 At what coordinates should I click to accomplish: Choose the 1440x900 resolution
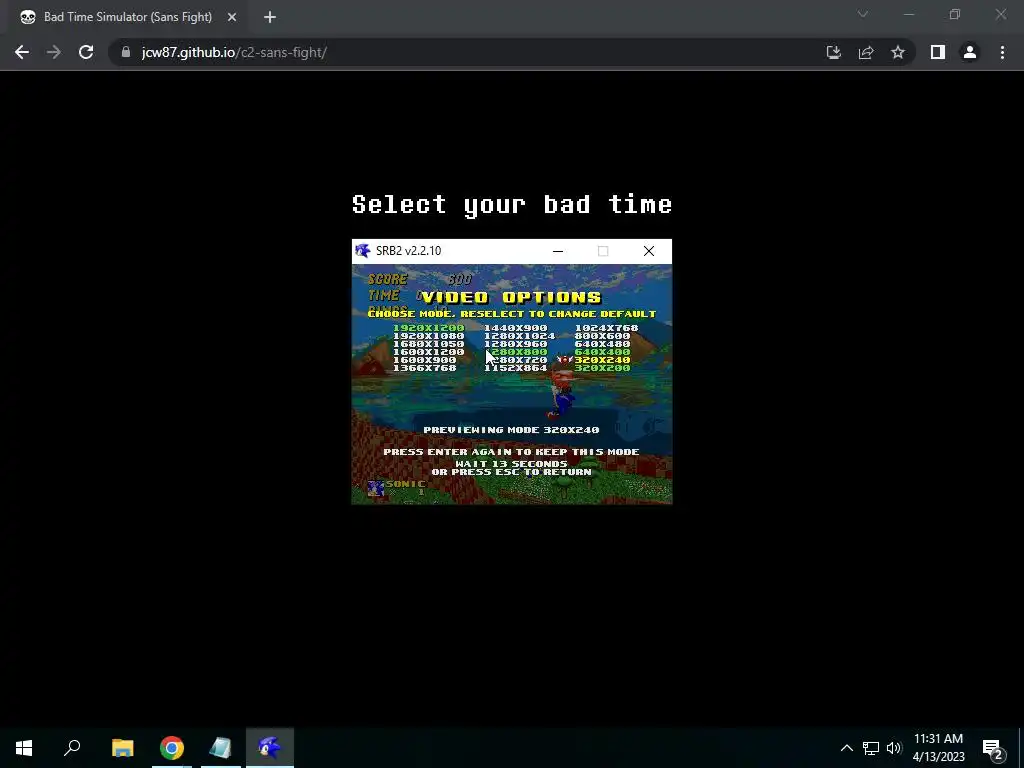pos(515,328)
